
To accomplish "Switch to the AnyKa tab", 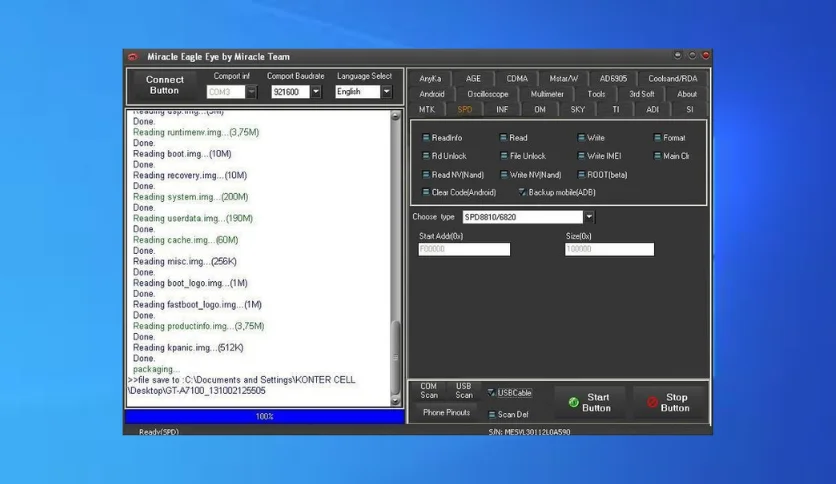I will point(430,78).
